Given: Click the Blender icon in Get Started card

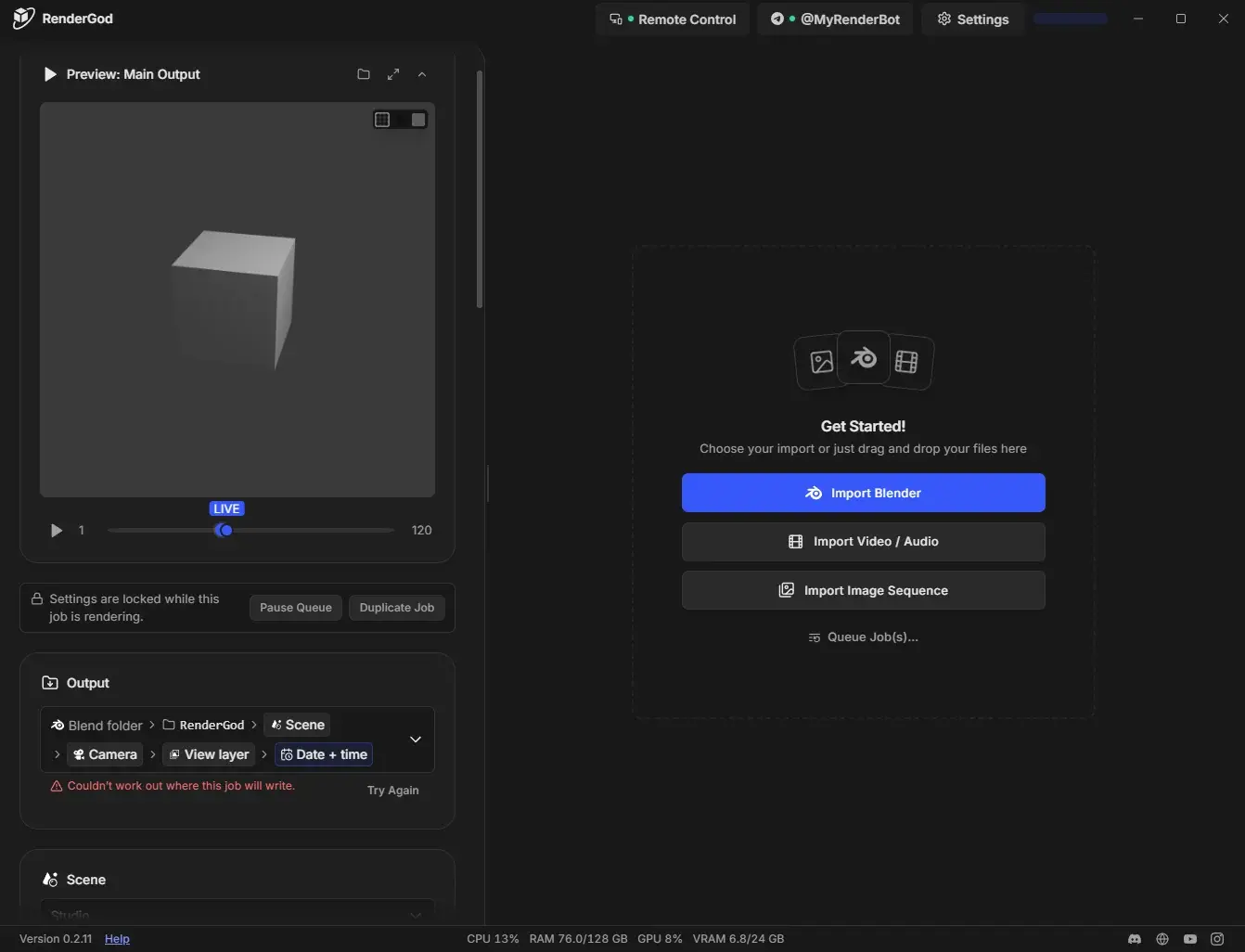Looking at the screenshot, I should (x=864, y=357).
